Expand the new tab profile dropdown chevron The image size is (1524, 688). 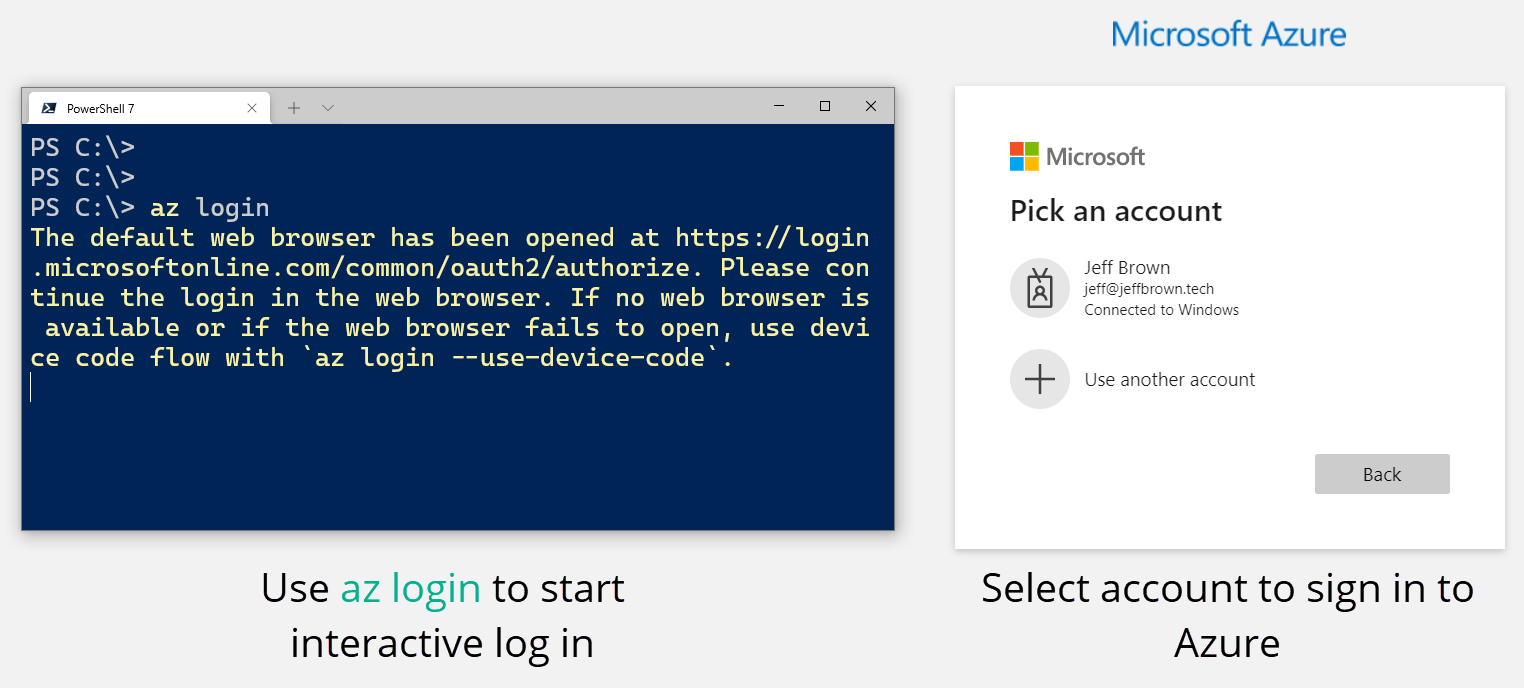click(328, 108)
